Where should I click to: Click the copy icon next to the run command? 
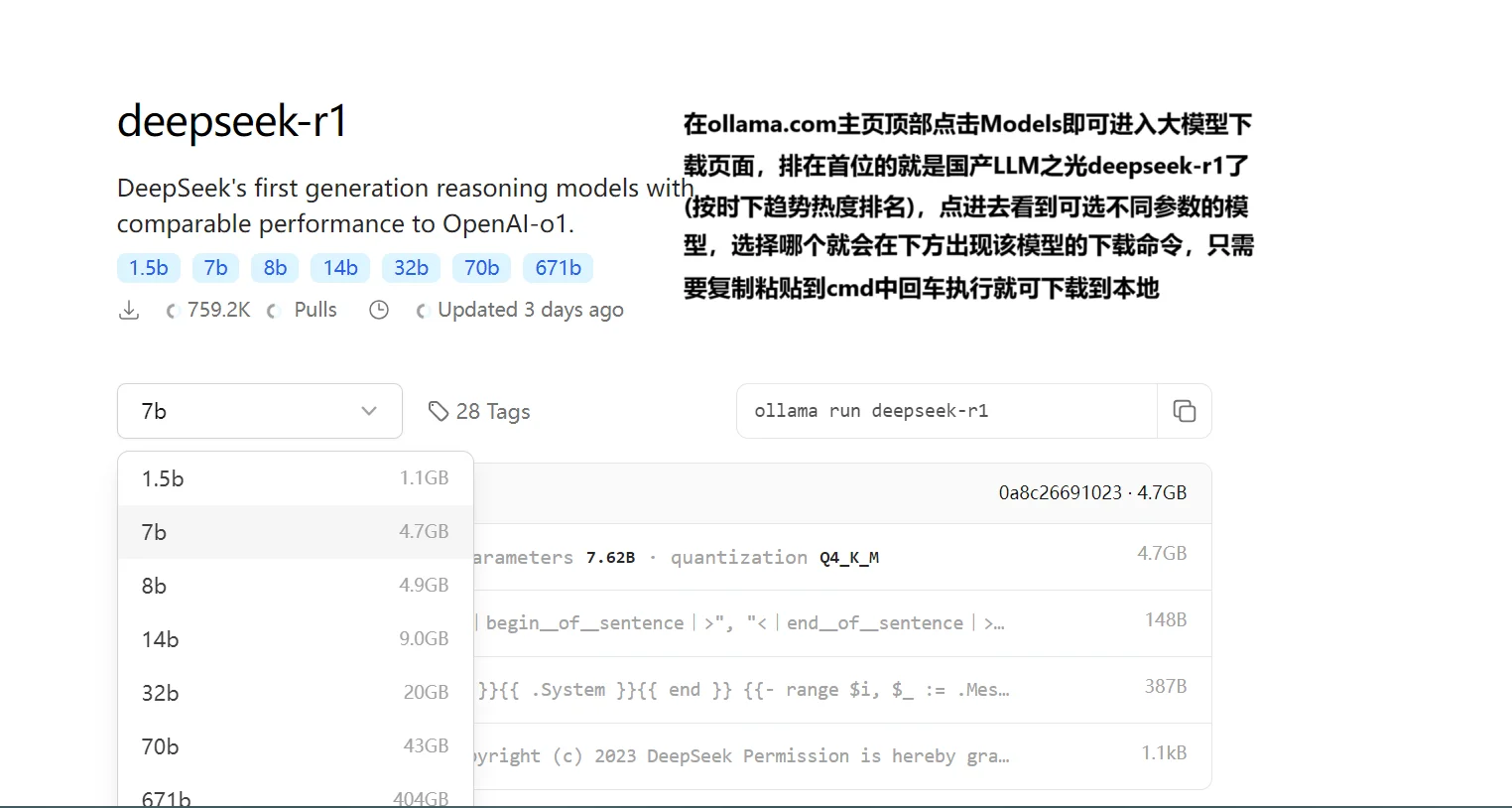[x=1184, y=410]
